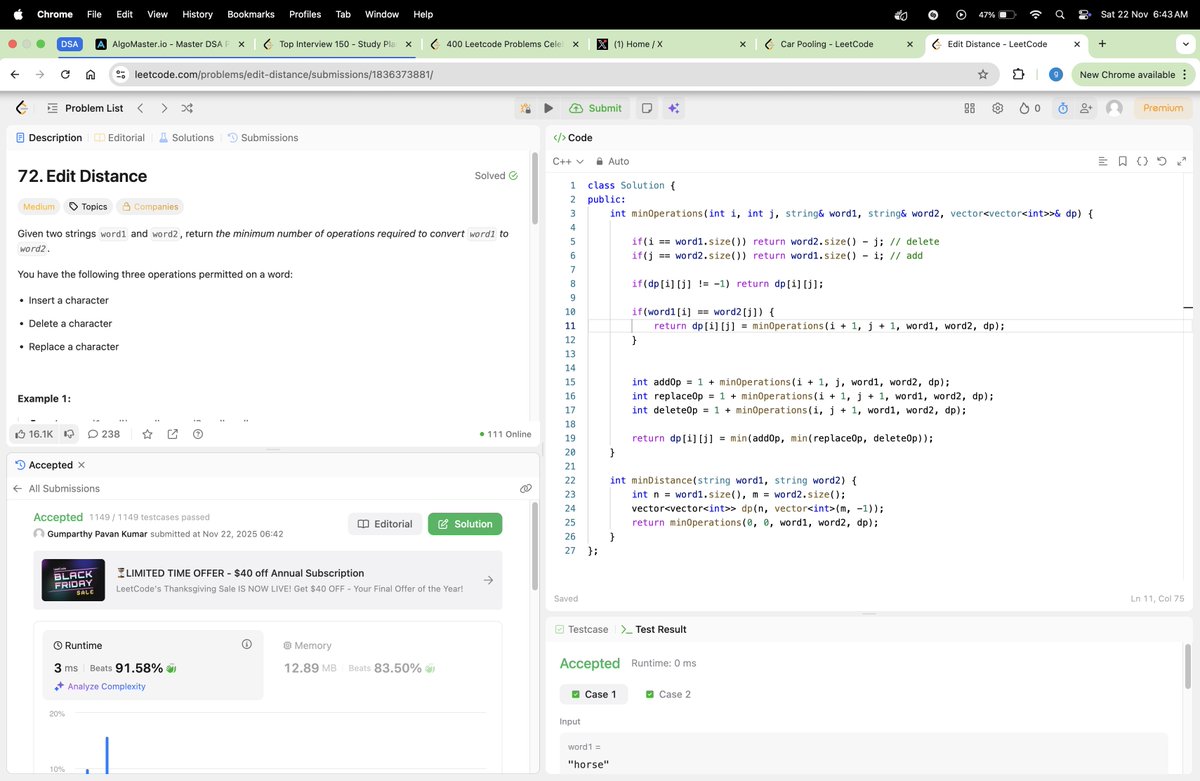This screenshot has width=1200, height=781.
Task: Open LeetCode settings gear icon
Action: click(x=997, y=108)
